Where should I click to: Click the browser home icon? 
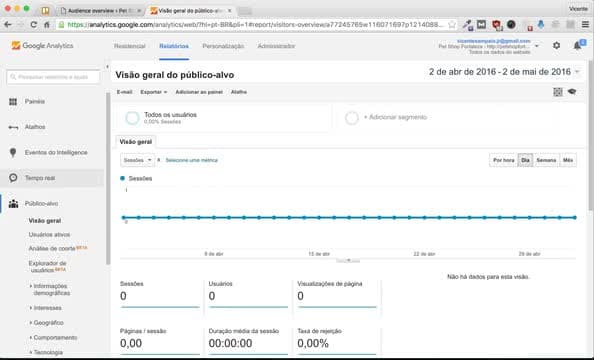point(47,25)
